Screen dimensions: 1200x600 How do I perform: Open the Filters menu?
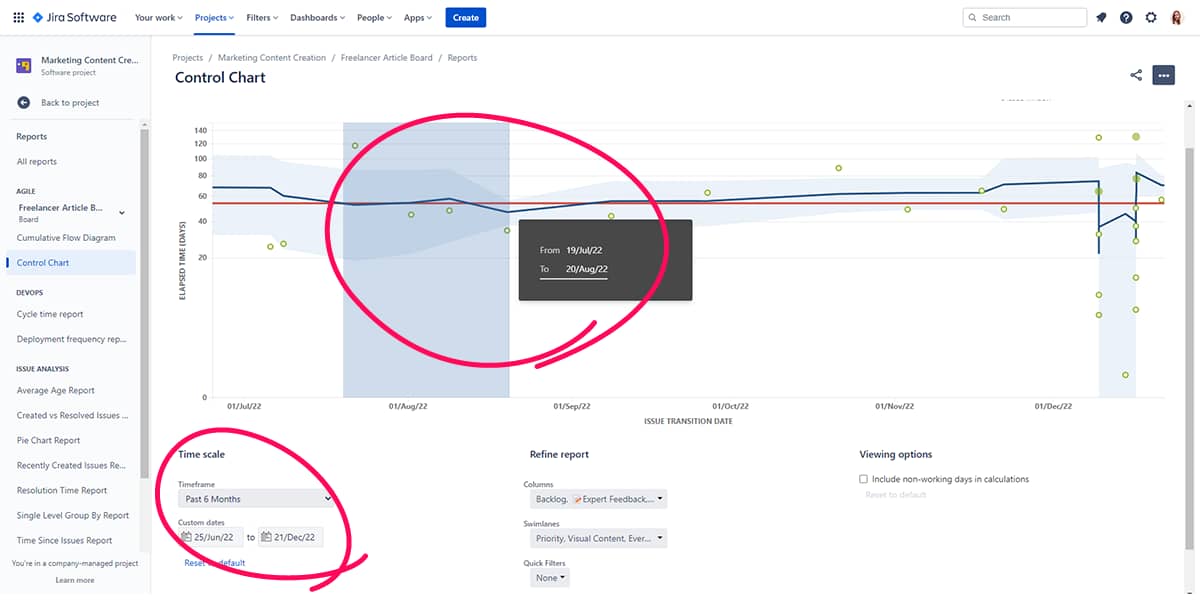[x=263, y=17]
